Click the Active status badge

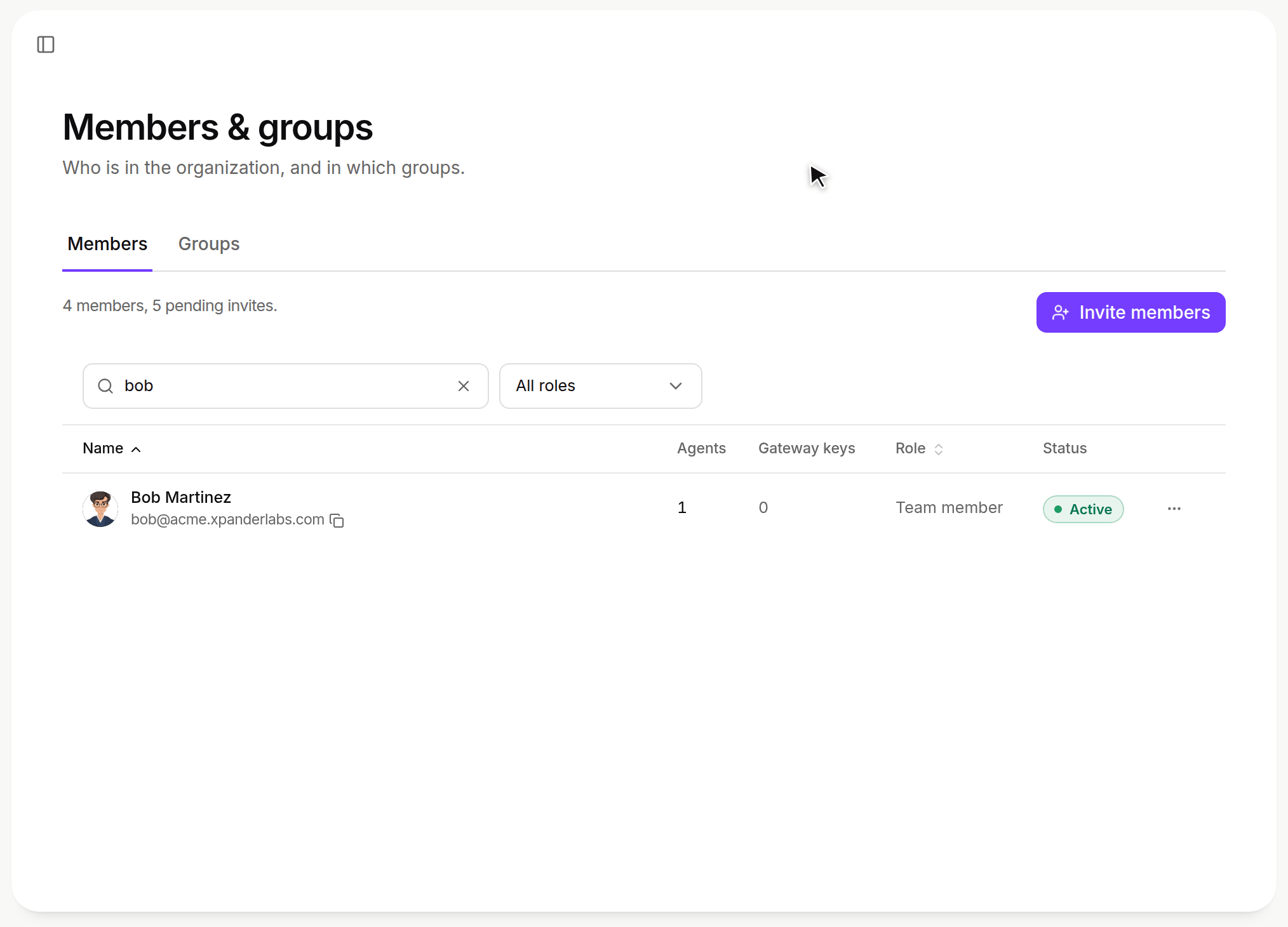pos(1083,509)
